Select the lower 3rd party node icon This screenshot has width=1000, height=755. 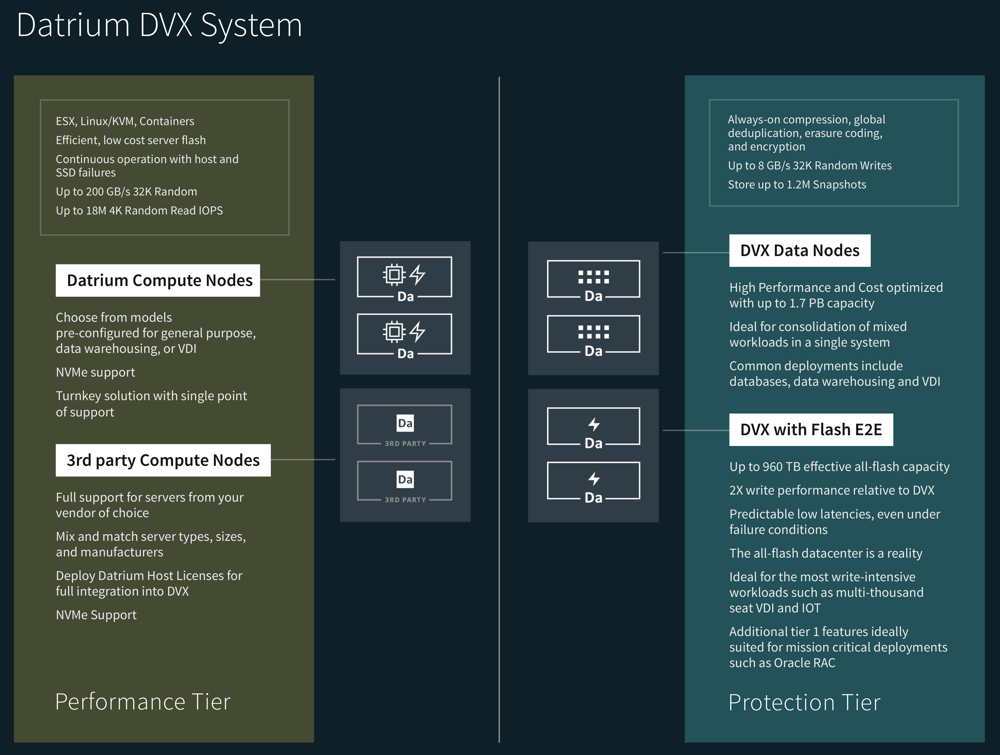coord(404,481)
